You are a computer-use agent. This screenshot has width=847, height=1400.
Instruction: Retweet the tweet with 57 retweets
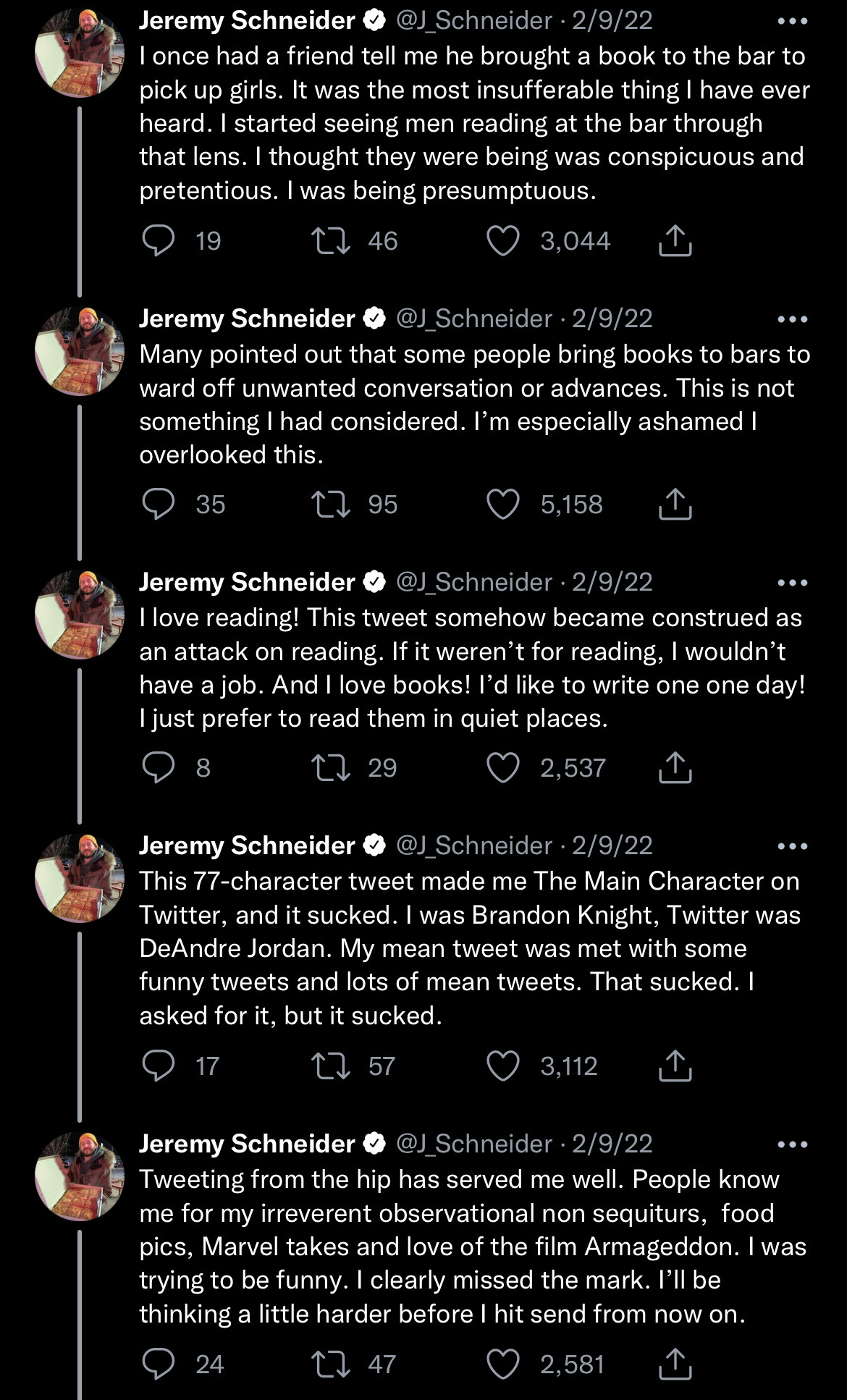click(330, 1066)
